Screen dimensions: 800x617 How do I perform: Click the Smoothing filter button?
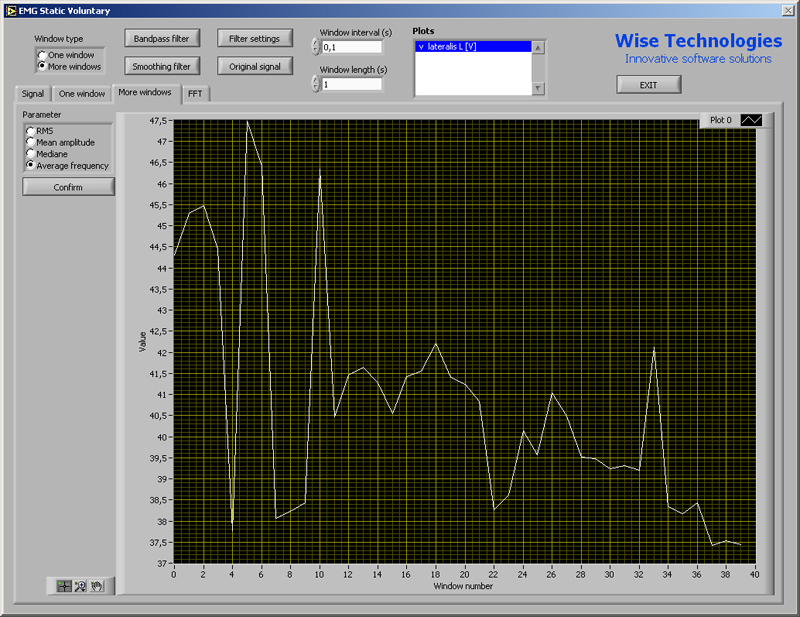pyautogui.click(x=162, y=66)
